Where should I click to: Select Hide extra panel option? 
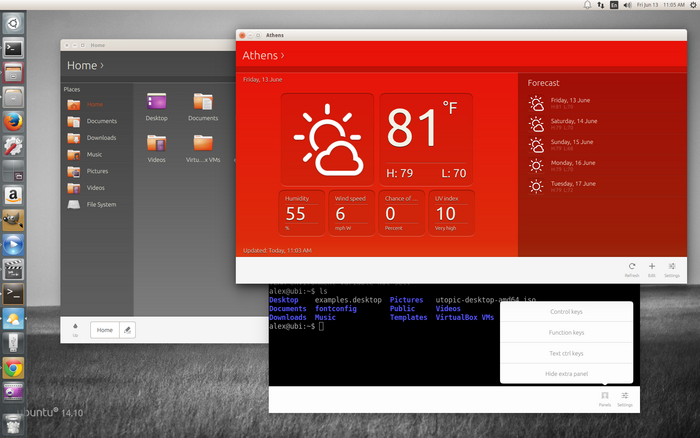click(566, 373)
